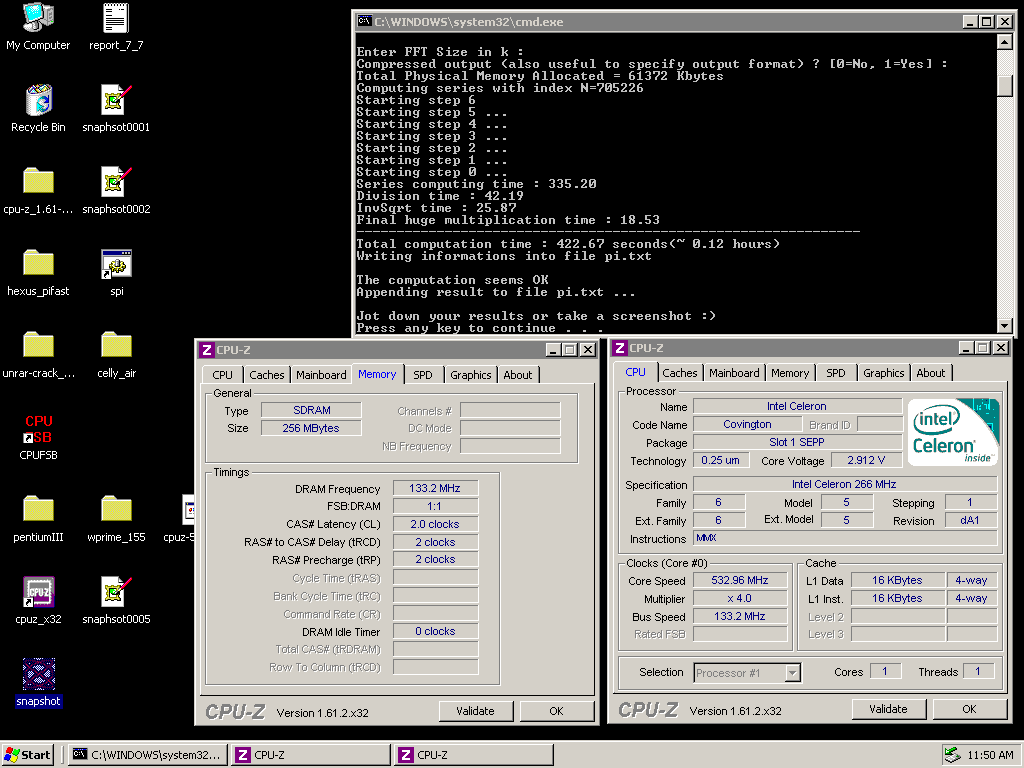Switch to CPU tab in Memory CPU-Z window
The image size is (1024, 768).
point(222,375)
